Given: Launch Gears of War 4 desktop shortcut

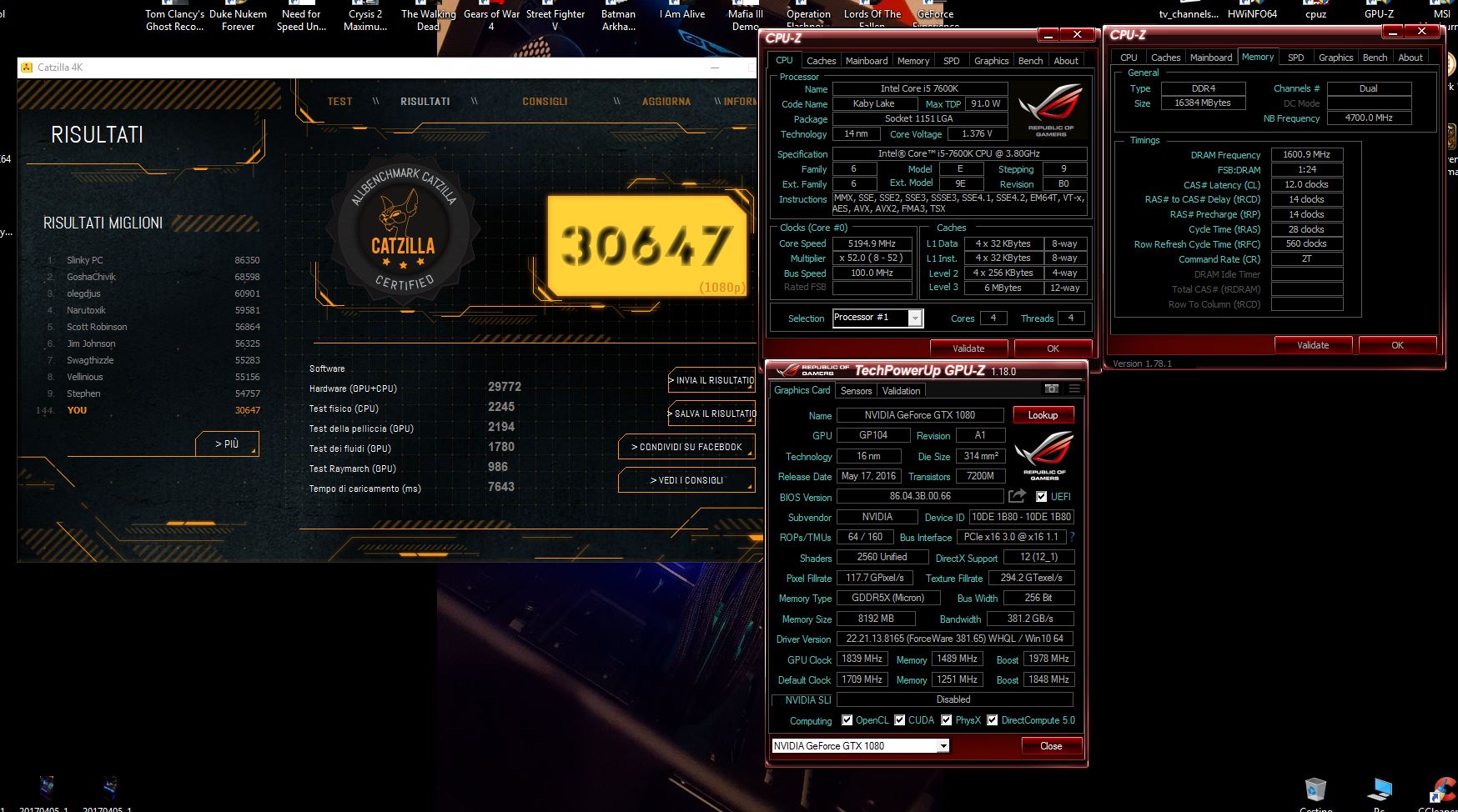Looking at the screenshot, I should pos(491,18).
